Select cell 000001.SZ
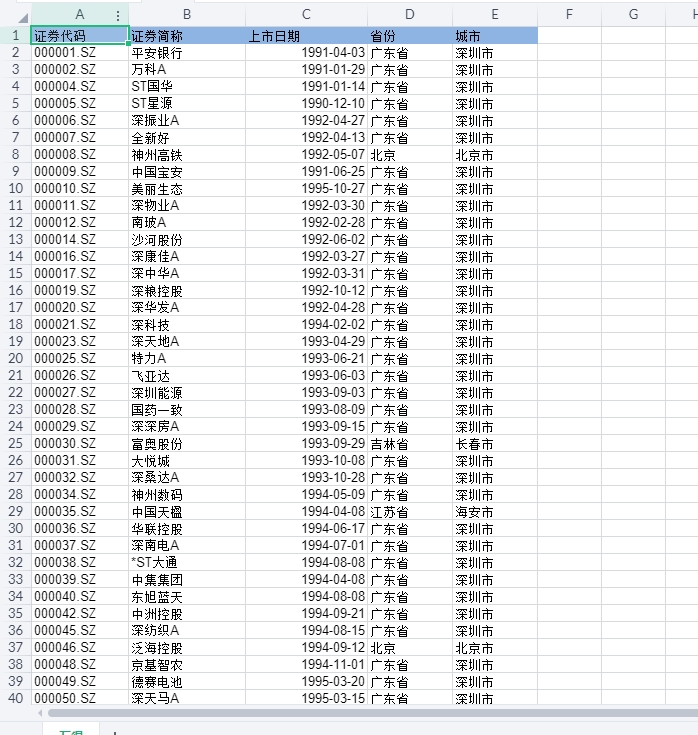 click(80, 52)
